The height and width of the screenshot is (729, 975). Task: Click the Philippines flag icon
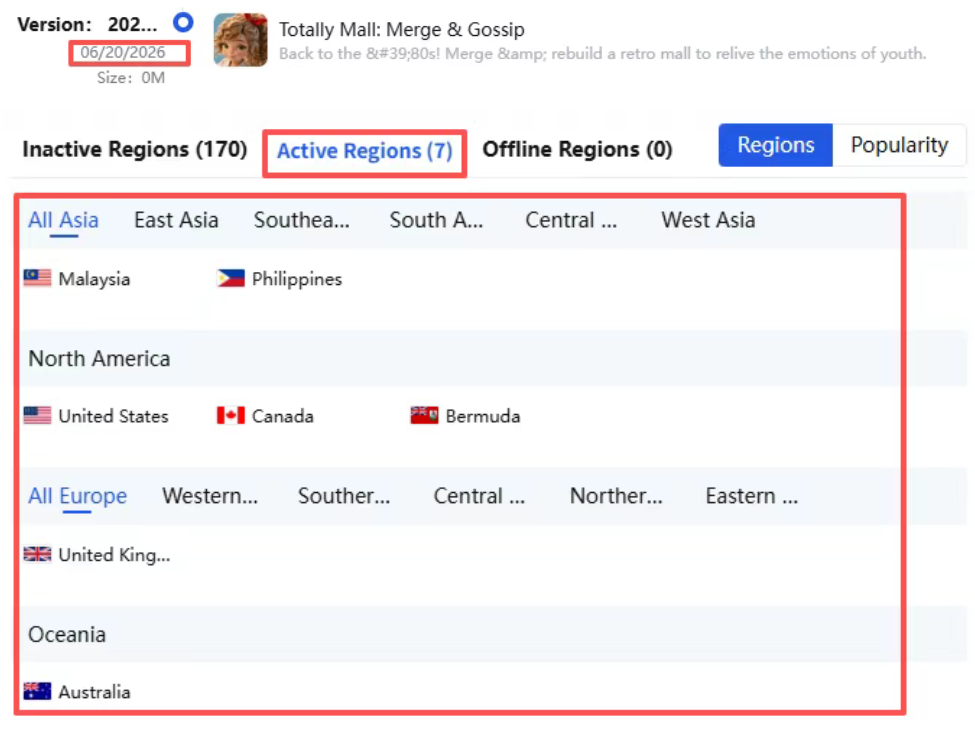pyautogui.click(x=231, y=278)
